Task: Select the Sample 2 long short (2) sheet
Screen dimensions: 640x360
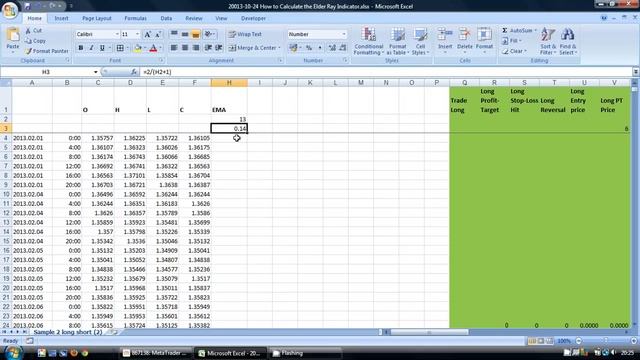Action: coord(68,332)
